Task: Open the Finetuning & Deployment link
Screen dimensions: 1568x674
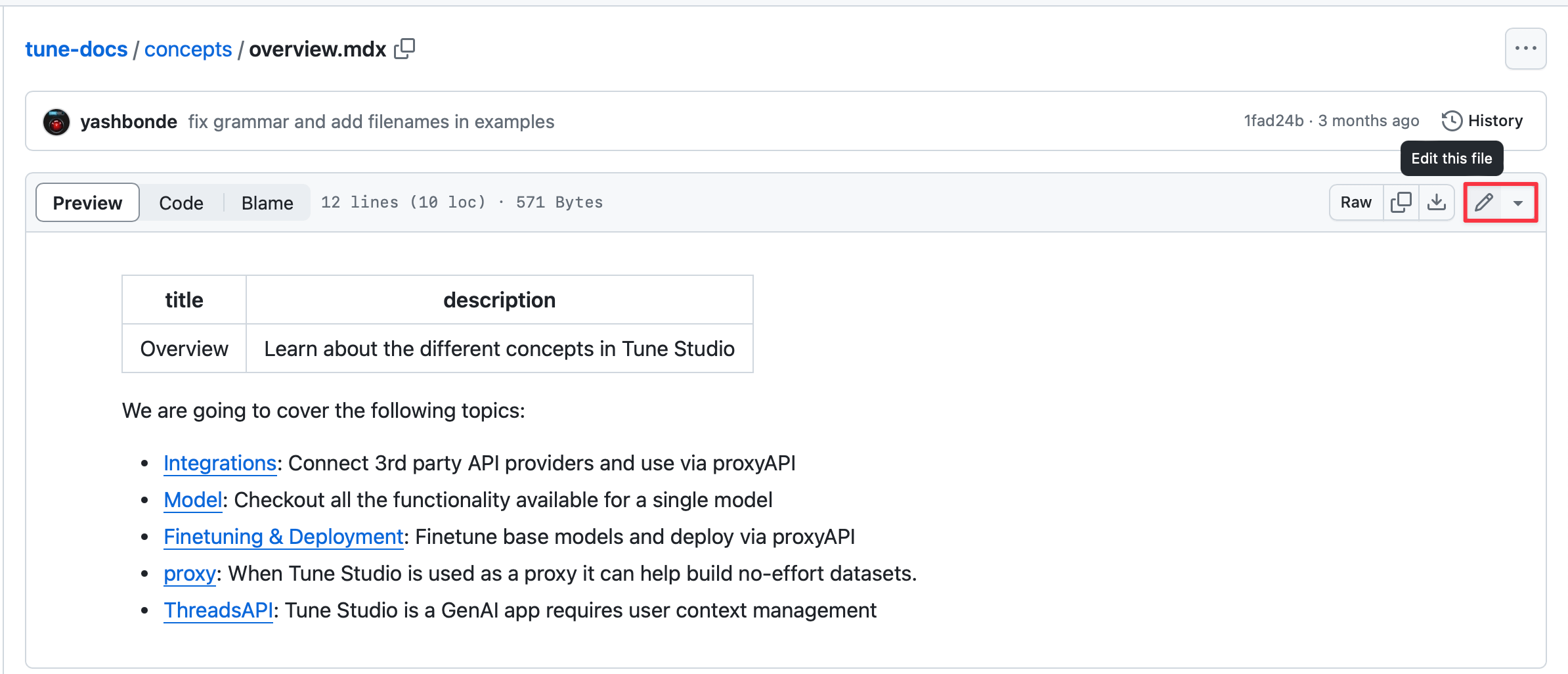Action: point(283,537)
